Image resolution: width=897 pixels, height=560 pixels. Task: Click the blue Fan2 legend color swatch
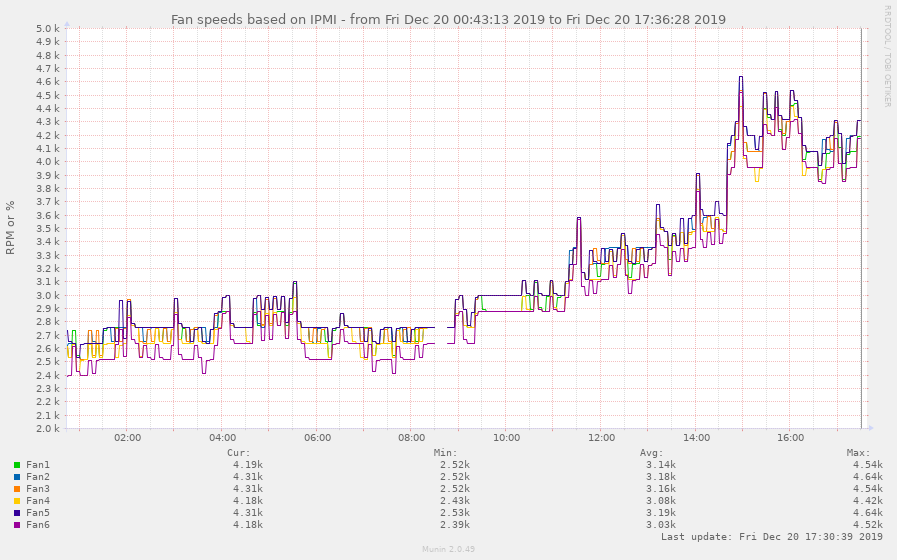17,477
